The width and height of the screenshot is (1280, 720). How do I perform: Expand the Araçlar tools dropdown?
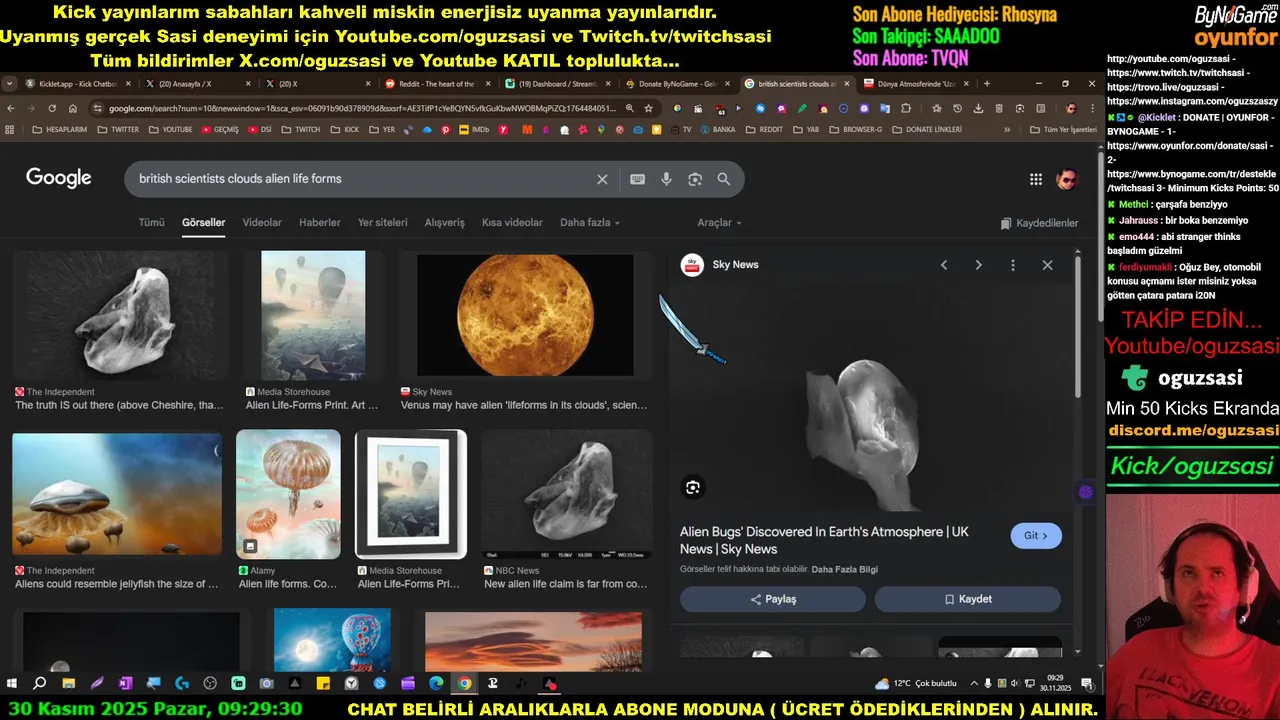coord(719,223)
